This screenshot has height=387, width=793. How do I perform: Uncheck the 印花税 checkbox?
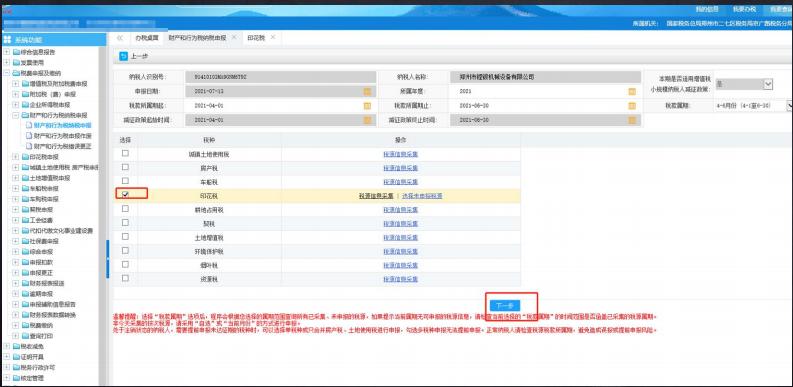[x=125, y=194]
